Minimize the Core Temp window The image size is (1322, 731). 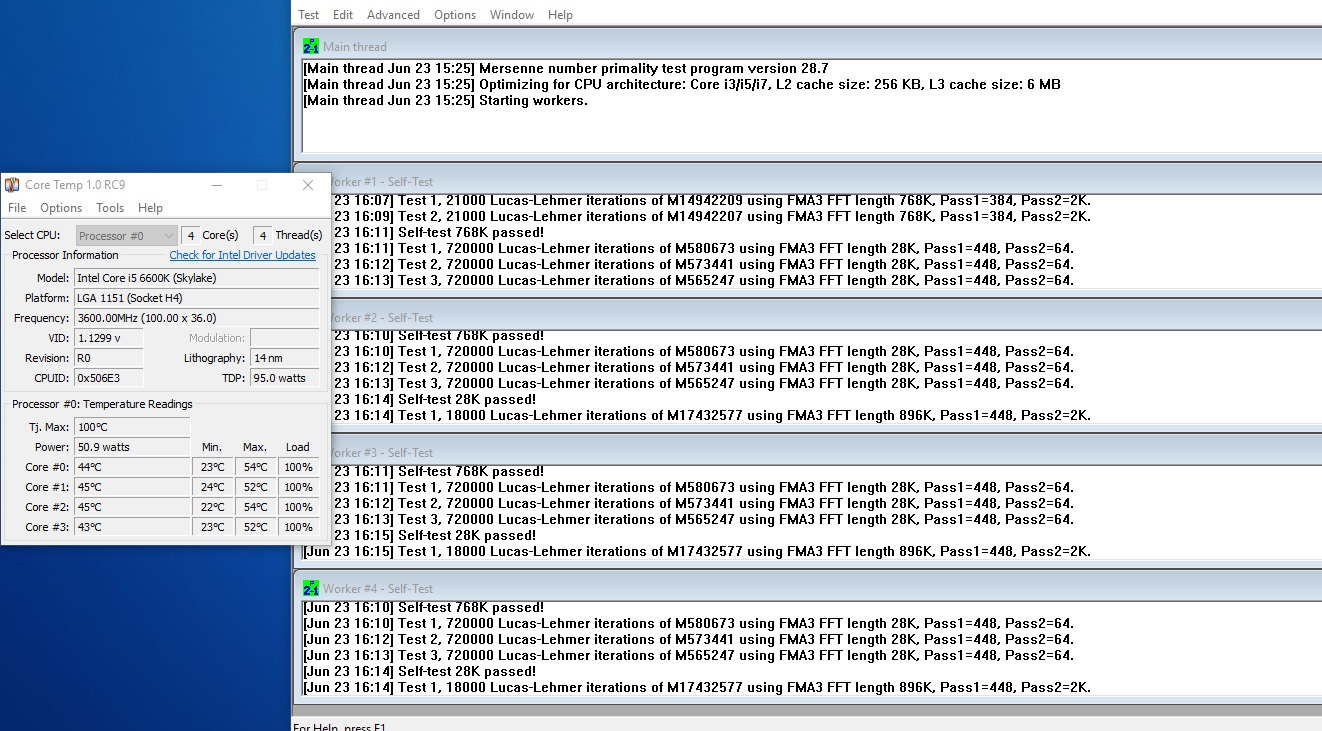[x=217, y=185]
